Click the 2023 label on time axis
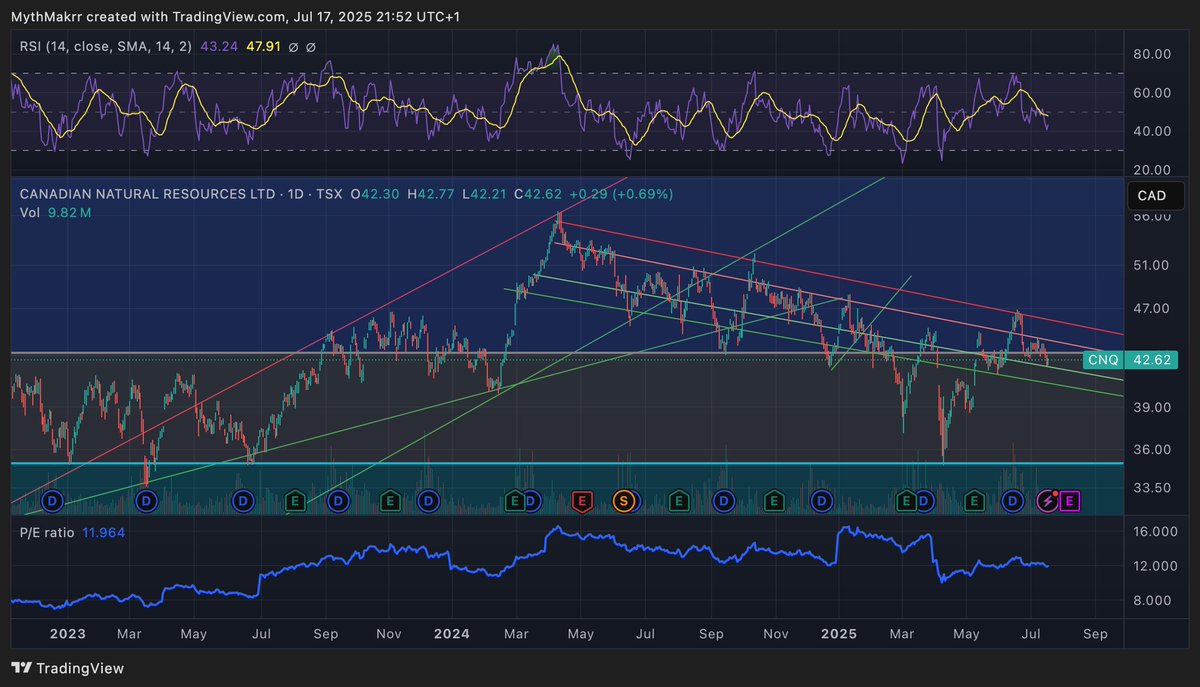The width and height of the screenshot is (1200, 687). pyautogui.click(x=66, y=633)
